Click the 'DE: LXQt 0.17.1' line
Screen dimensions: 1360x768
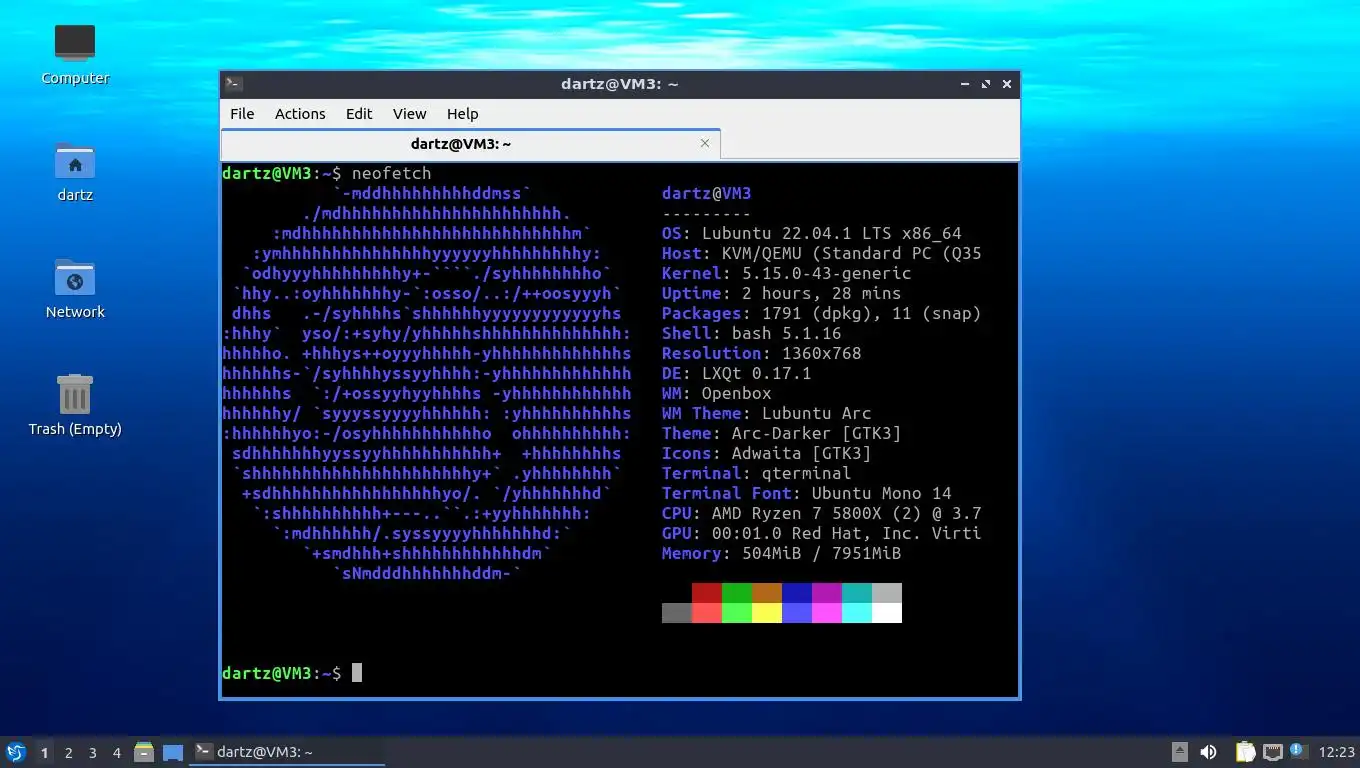point(736,373)
